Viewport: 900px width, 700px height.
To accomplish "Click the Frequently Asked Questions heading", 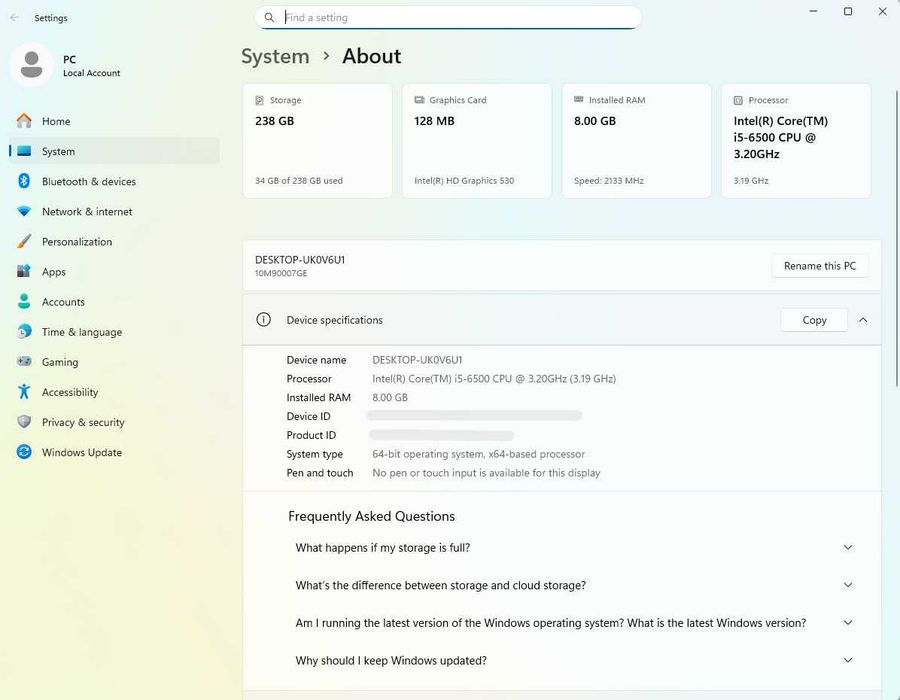I will [371, 516].
